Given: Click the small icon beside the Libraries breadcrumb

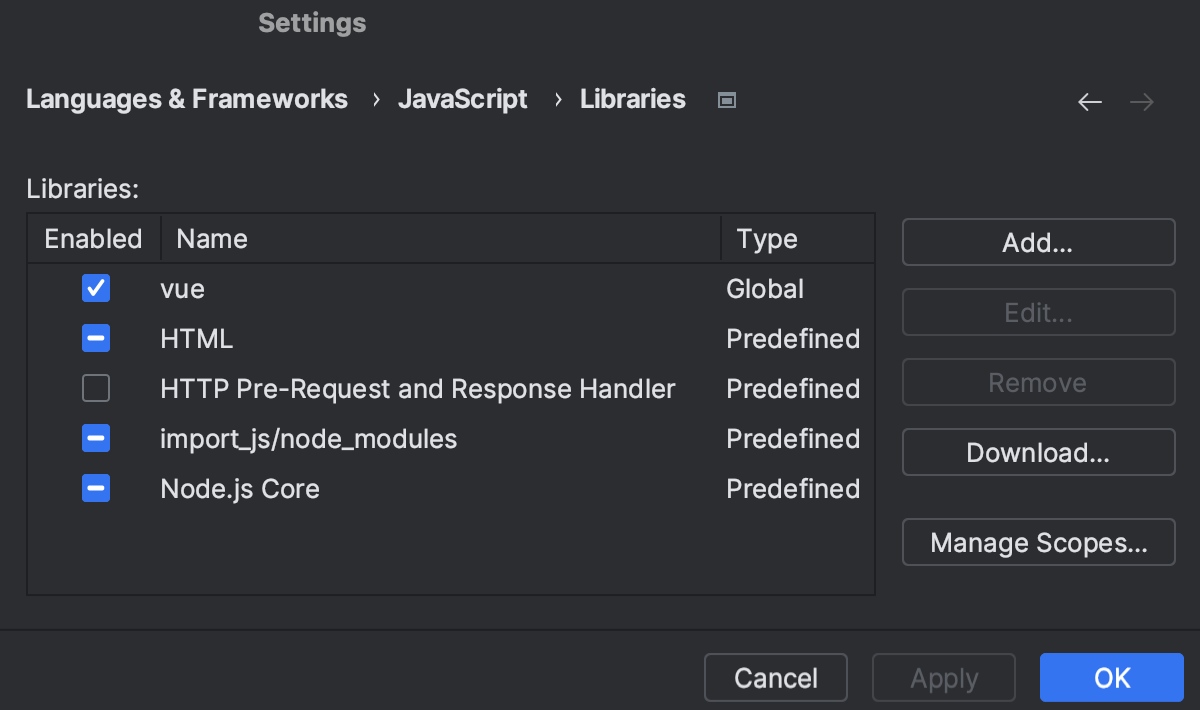Looking at the screenshot, I should point(726,99).
